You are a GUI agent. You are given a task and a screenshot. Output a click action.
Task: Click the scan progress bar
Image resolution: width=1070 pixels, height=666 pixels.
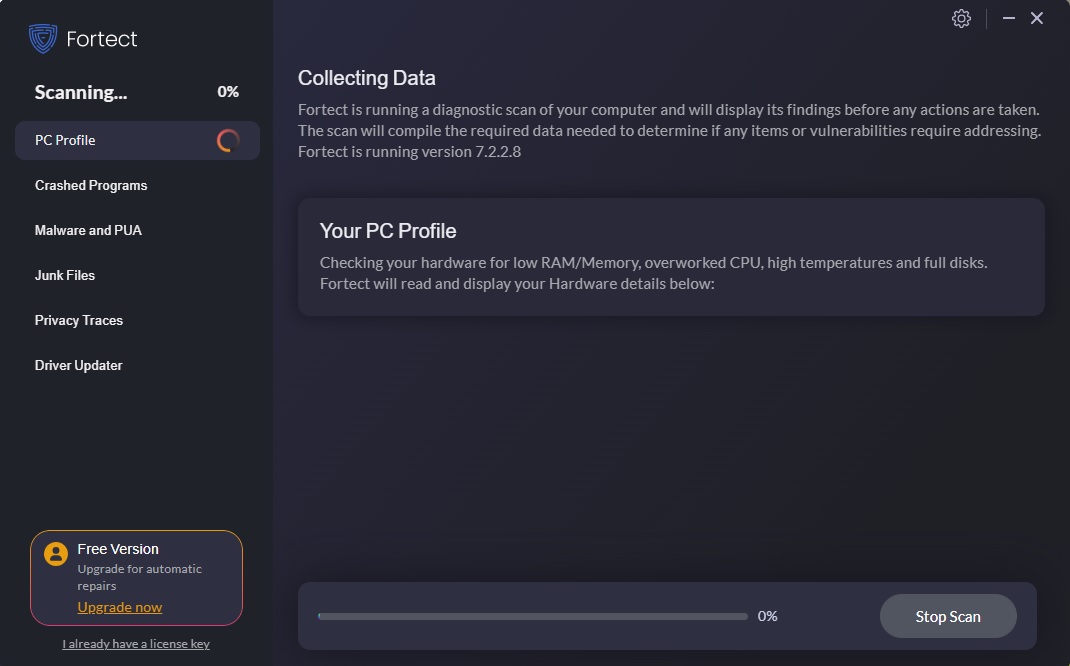point(532,616)
